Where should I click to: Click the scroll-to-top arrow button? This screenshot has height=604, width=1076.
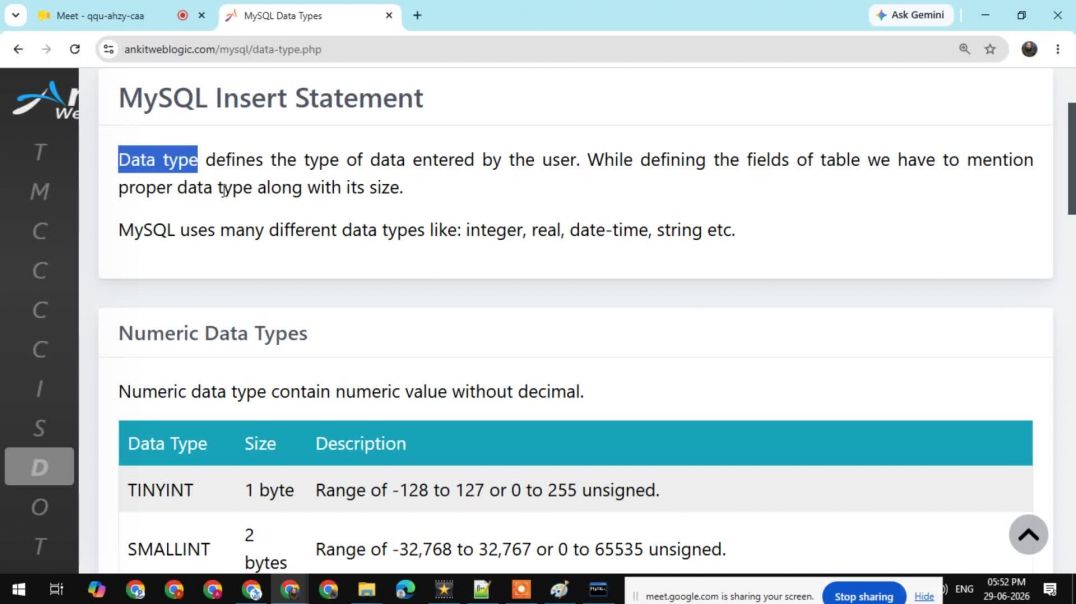pos(1028,535)
